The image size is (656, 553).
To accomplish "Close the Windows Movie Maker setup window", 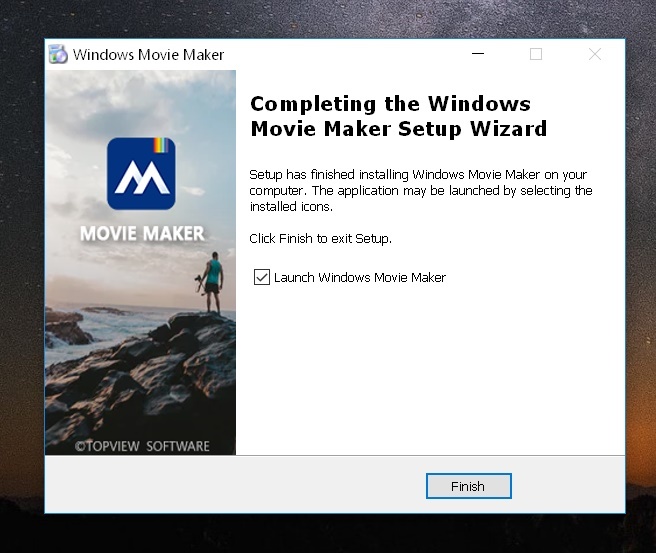I will tap(595, 54).
